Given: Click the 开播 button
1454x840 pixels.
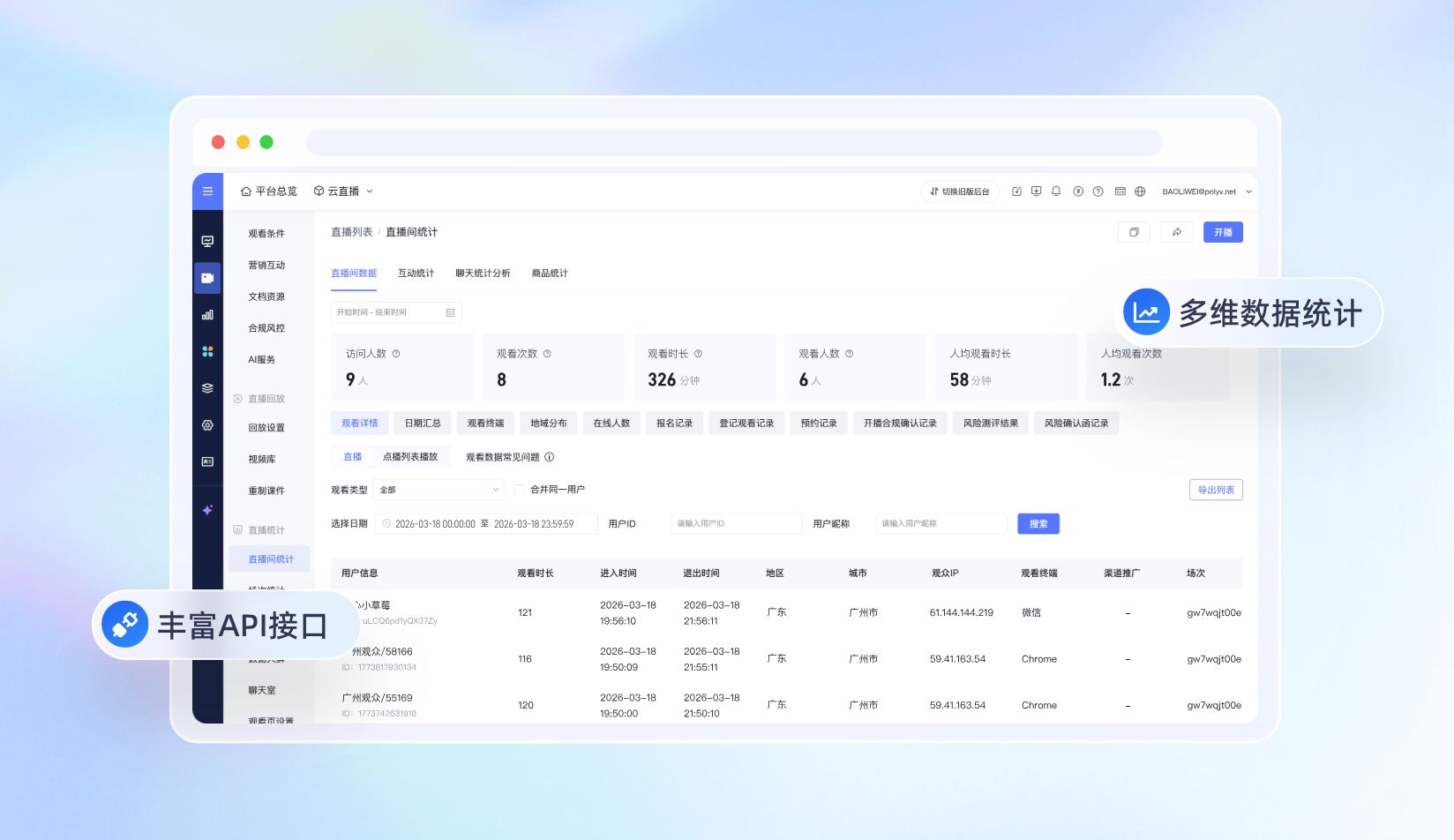Looking at the screenshot, I should (1224, 232).
